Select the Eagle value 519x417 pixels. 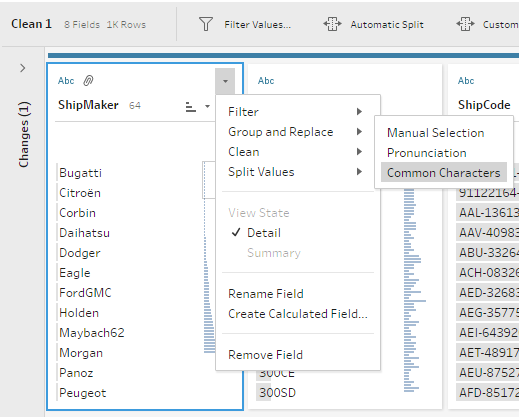75,273
